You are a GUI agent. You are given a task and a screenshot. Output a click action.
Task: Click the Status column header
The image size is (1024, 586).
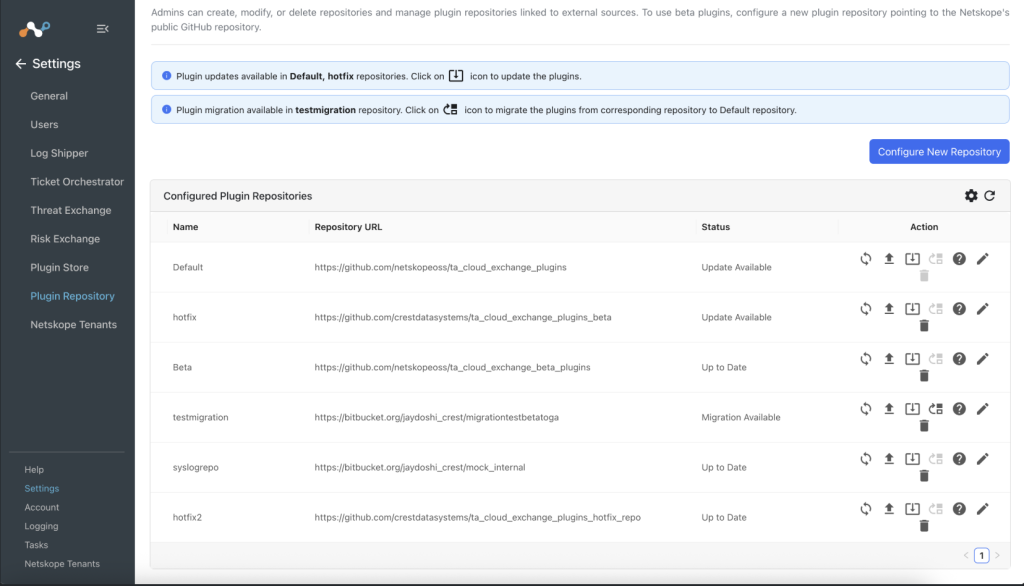tap(716, 227)
